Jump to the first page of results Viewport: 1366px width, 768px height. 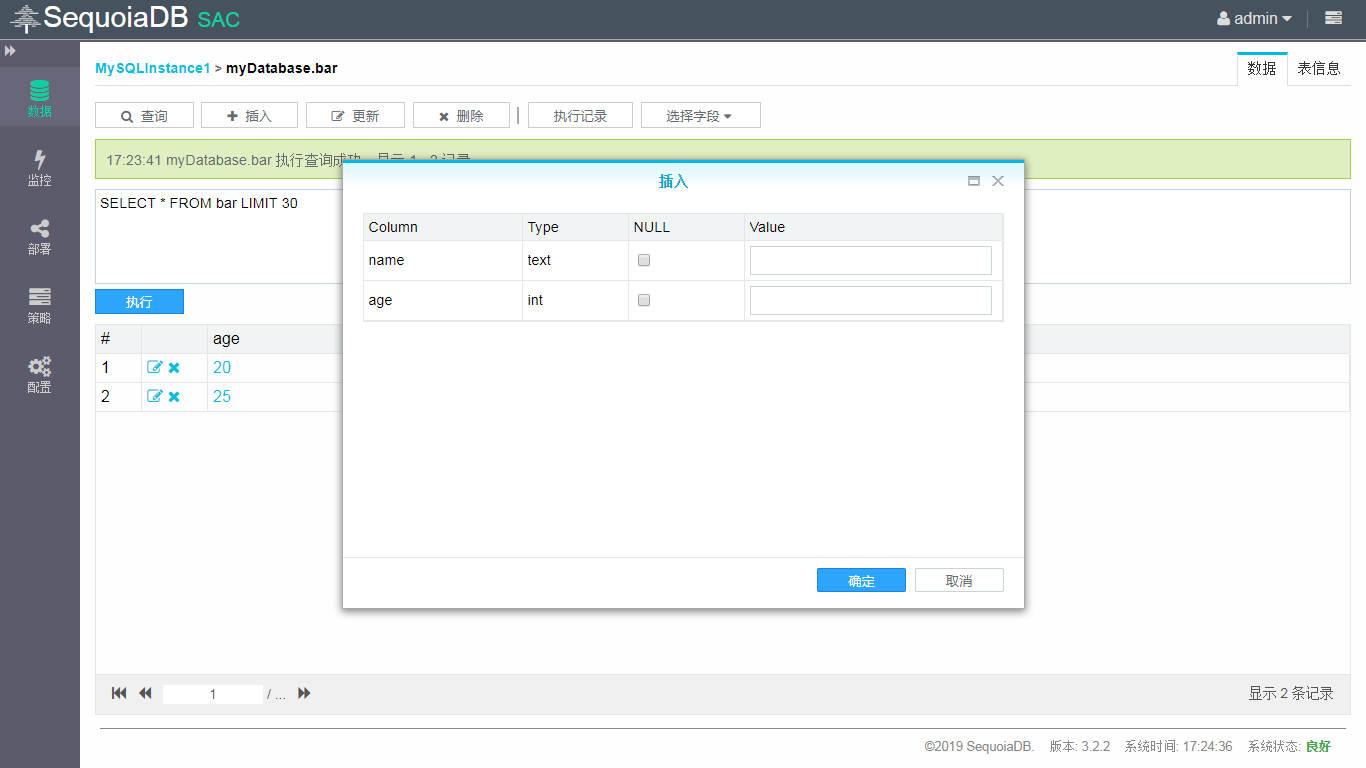119,693
